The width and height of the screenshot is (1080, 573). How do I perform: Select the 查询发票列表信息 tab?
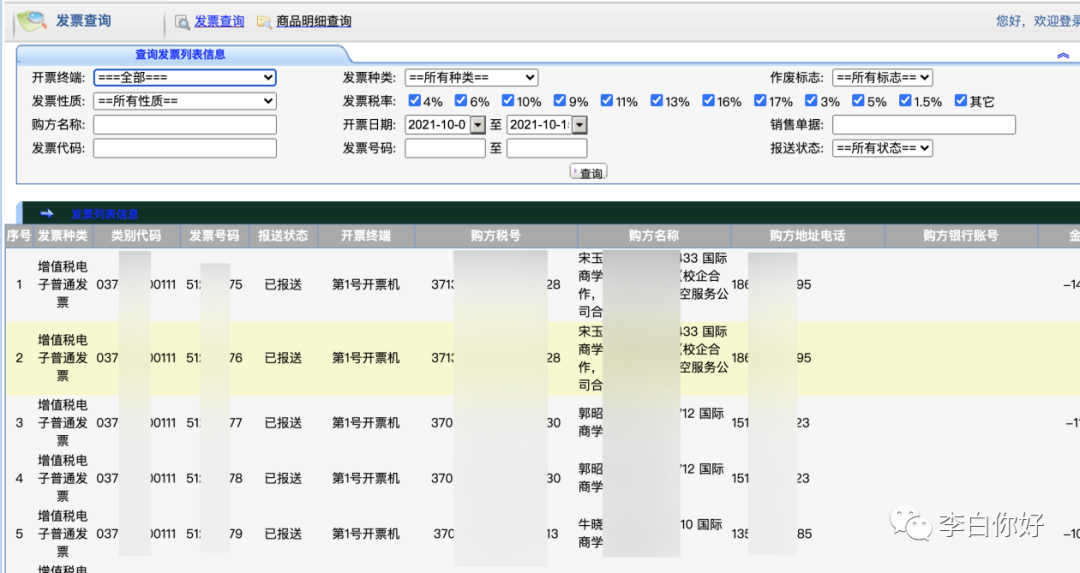click(x=180, y=54)
